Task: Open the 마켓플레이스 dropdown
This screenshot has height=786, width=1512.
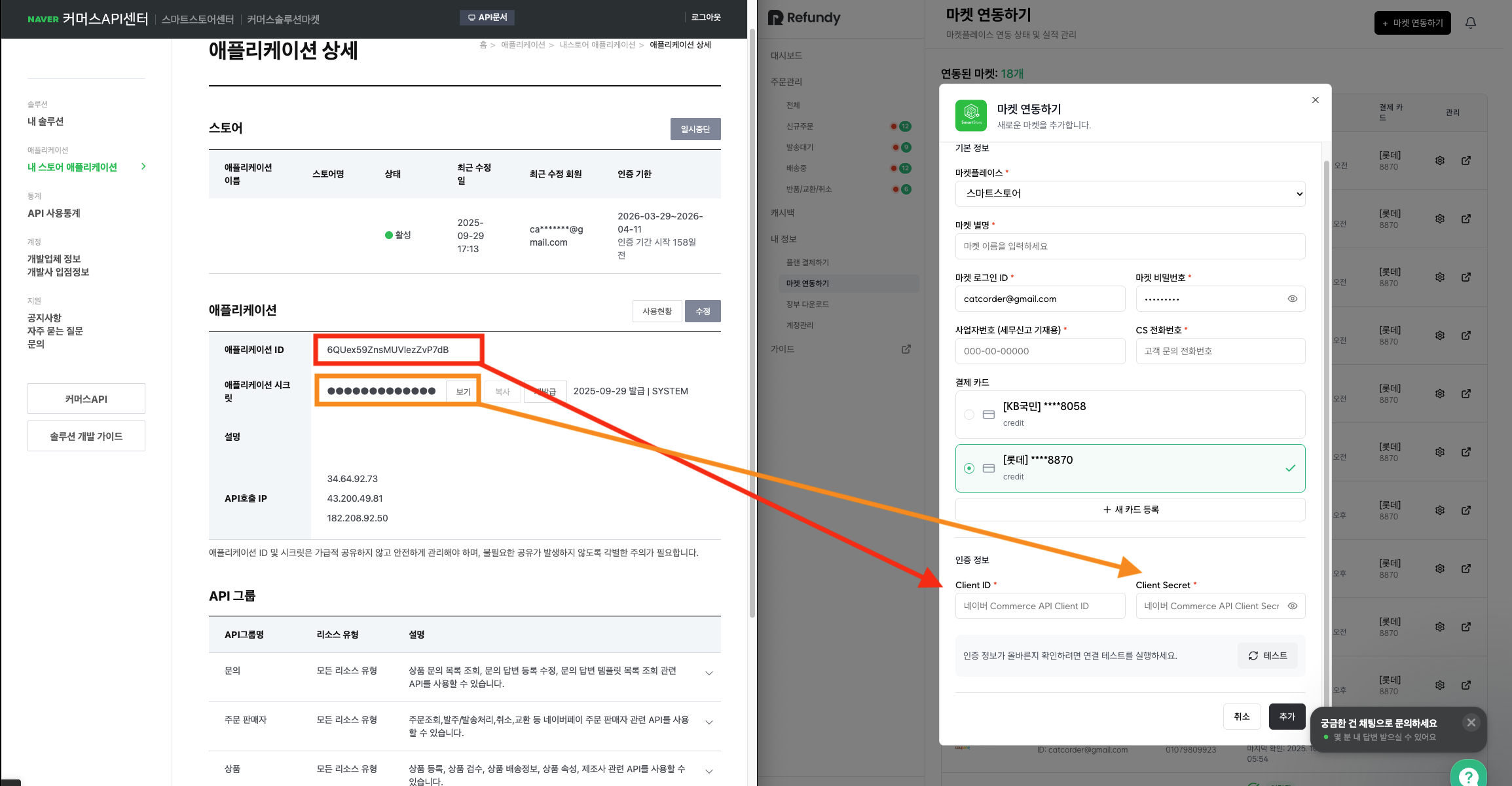Action: 1130,193
